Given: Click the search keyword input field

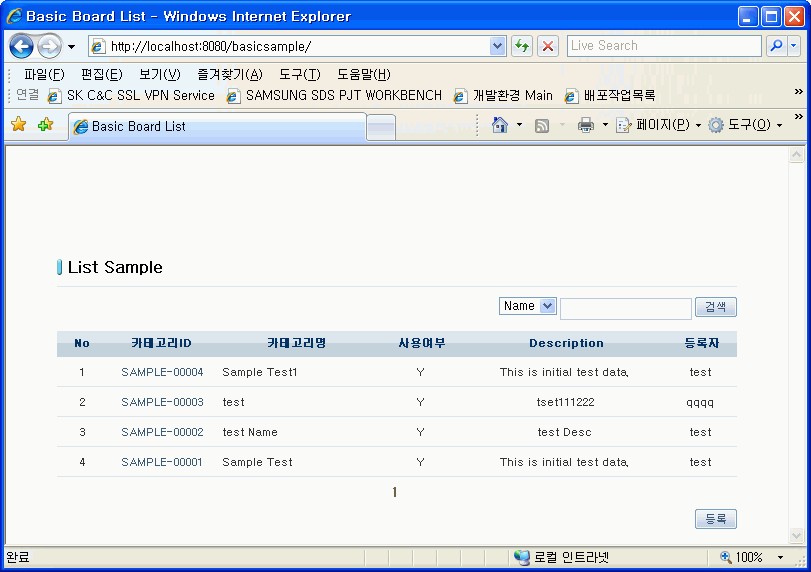Looking at the screenshot, I should (x=625, y=308).
